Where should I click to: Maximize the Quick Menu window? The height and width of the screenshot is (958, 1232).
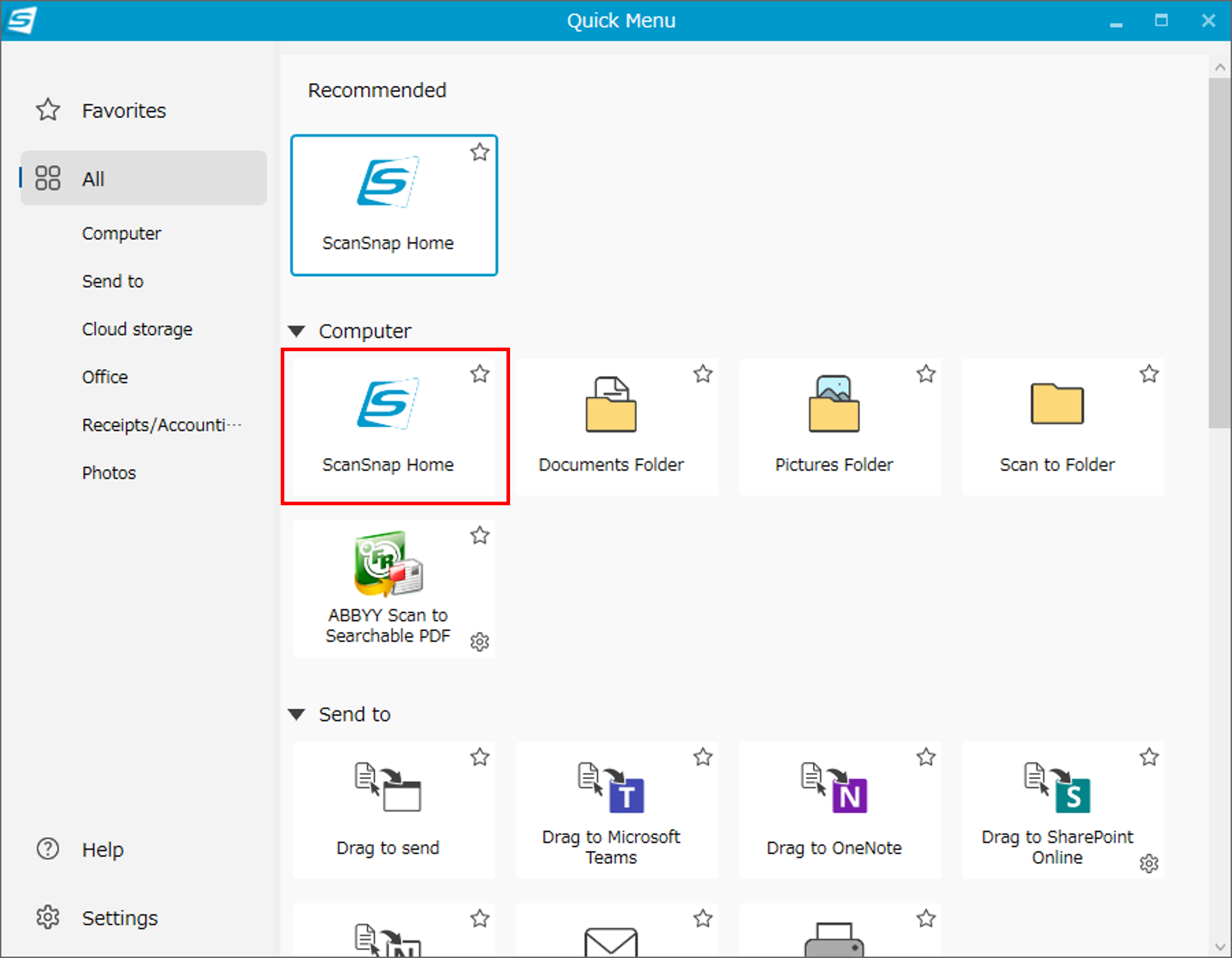coord(1161,20)
